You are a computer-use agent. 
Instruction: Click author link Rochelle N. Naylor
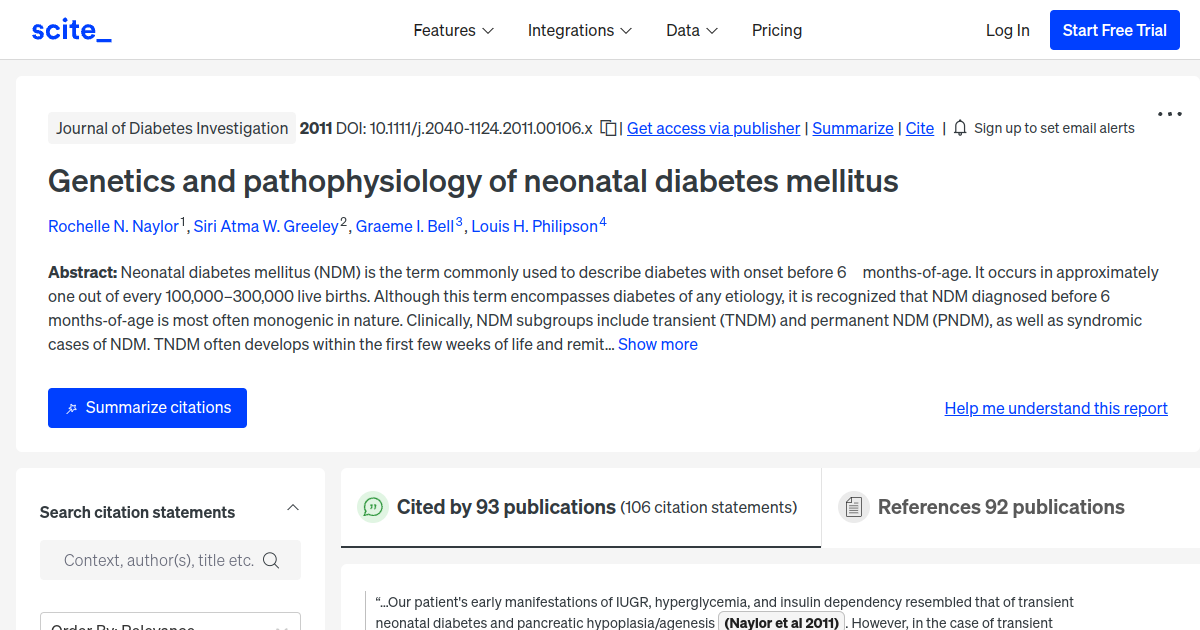pyautogui.click(x=113, y=226)
